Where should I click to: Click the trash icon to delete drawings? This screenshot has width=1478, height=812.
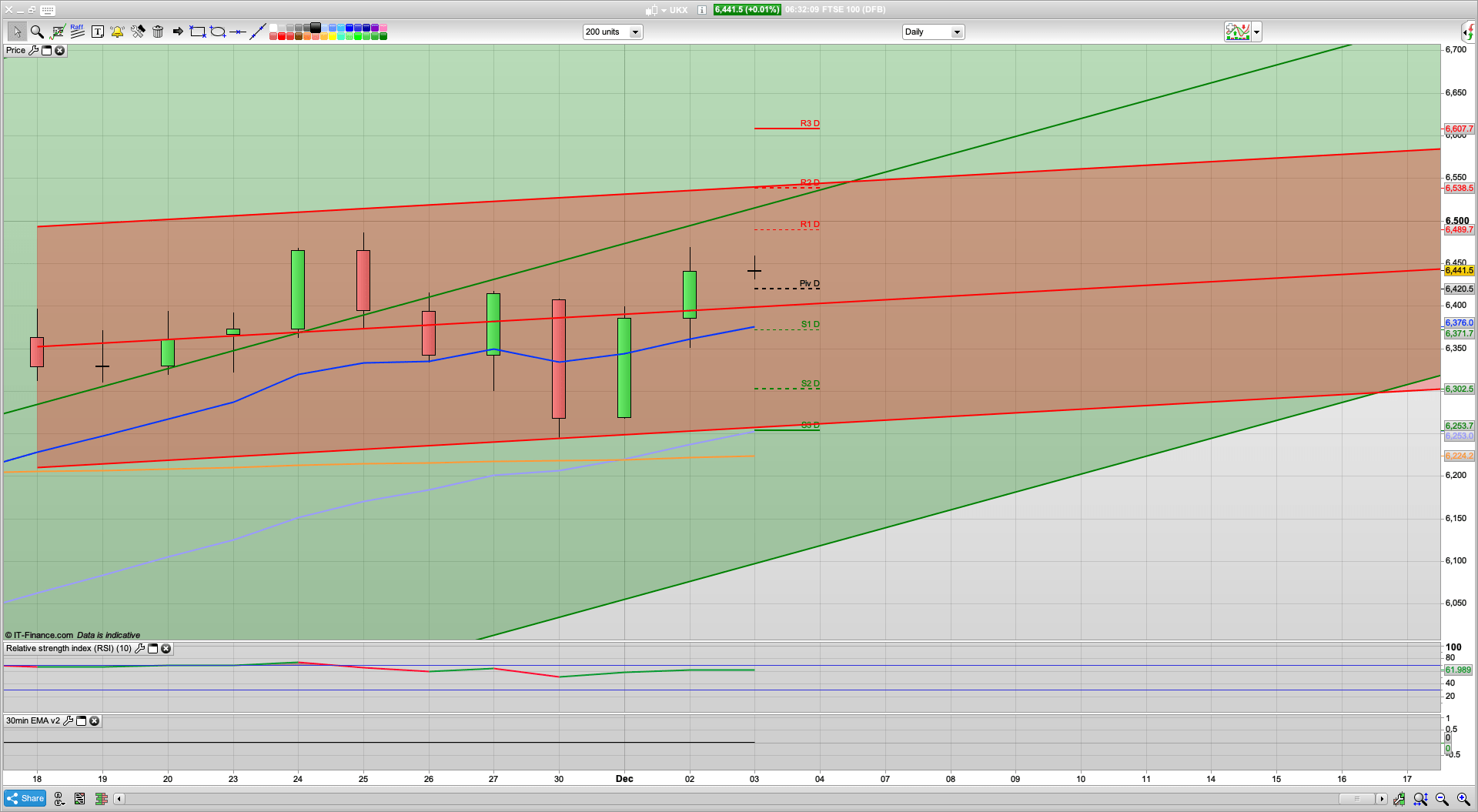[158, 32]
